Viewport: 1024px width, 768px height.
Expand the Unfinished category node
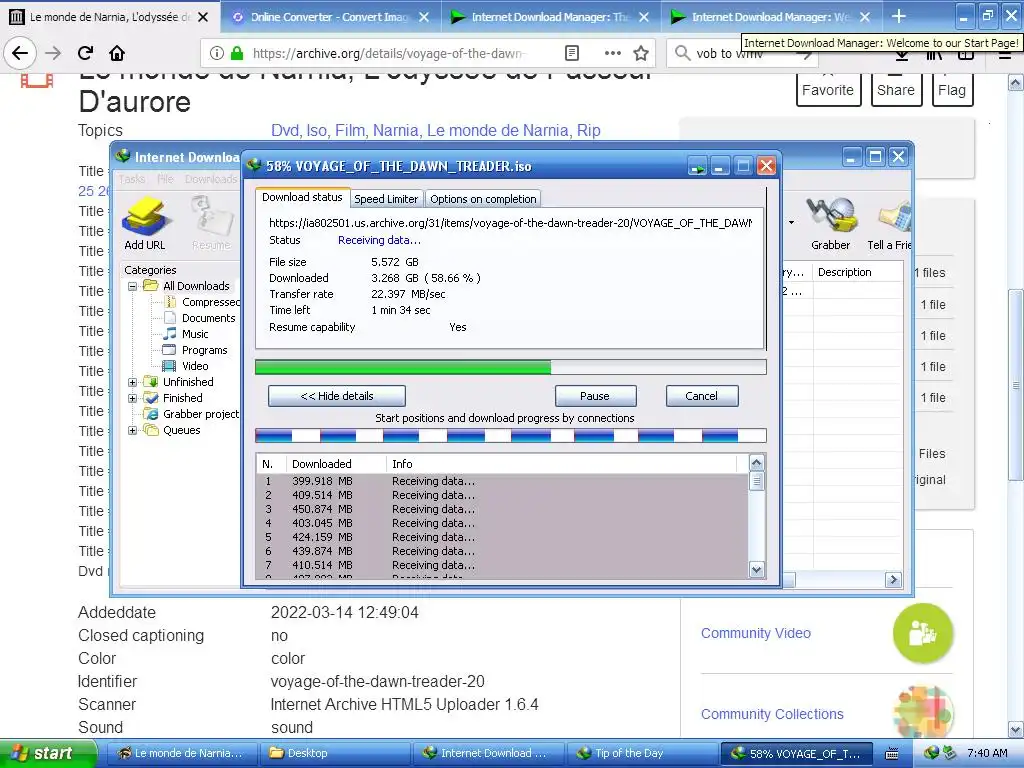coord(133,382)
